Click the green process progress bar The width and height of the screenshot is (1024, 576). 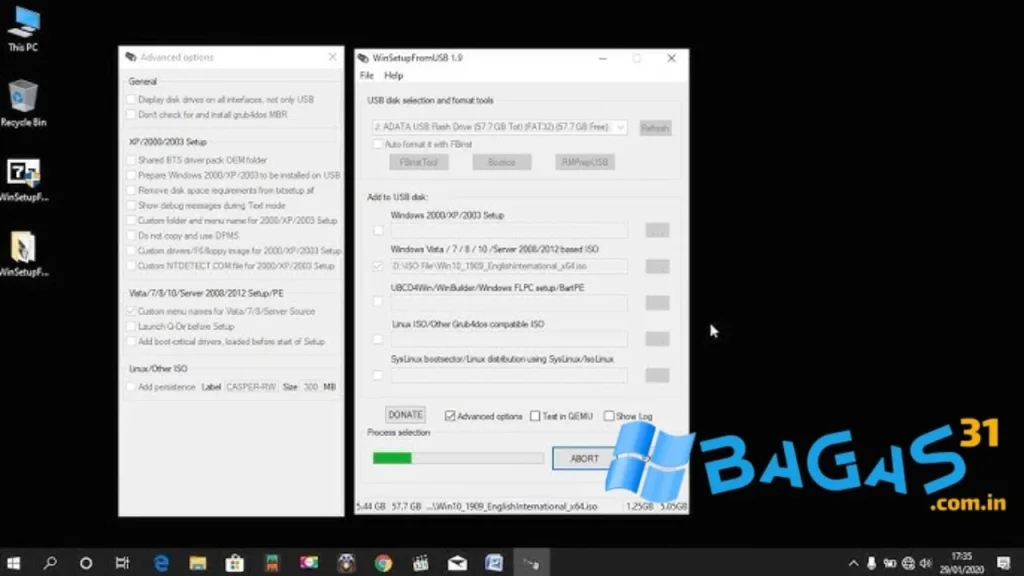[458, 458]
